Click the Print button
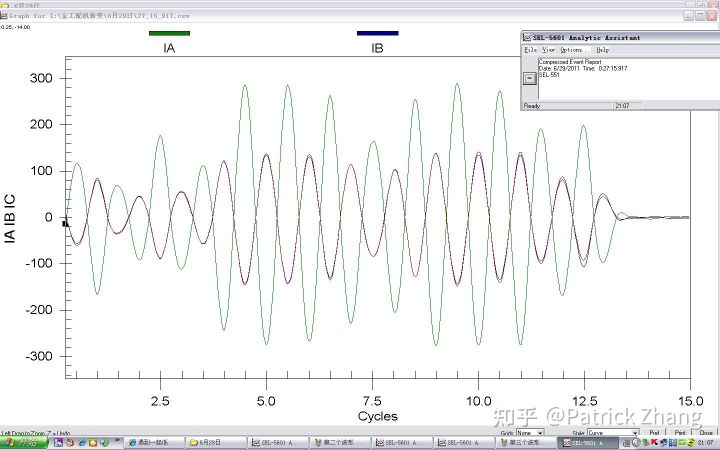The image size is (720, 450). coord(680,432)
